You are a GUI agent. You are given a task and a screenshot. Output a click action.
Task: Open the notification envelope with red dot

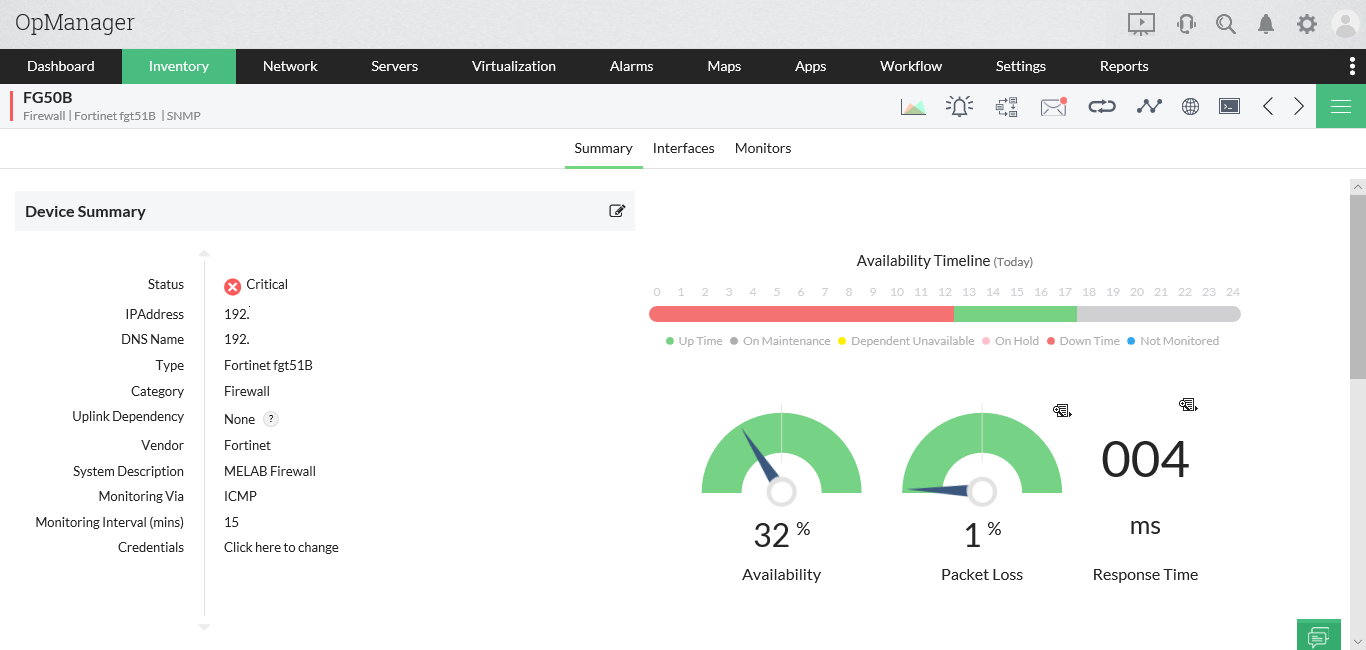point(1052,105)
